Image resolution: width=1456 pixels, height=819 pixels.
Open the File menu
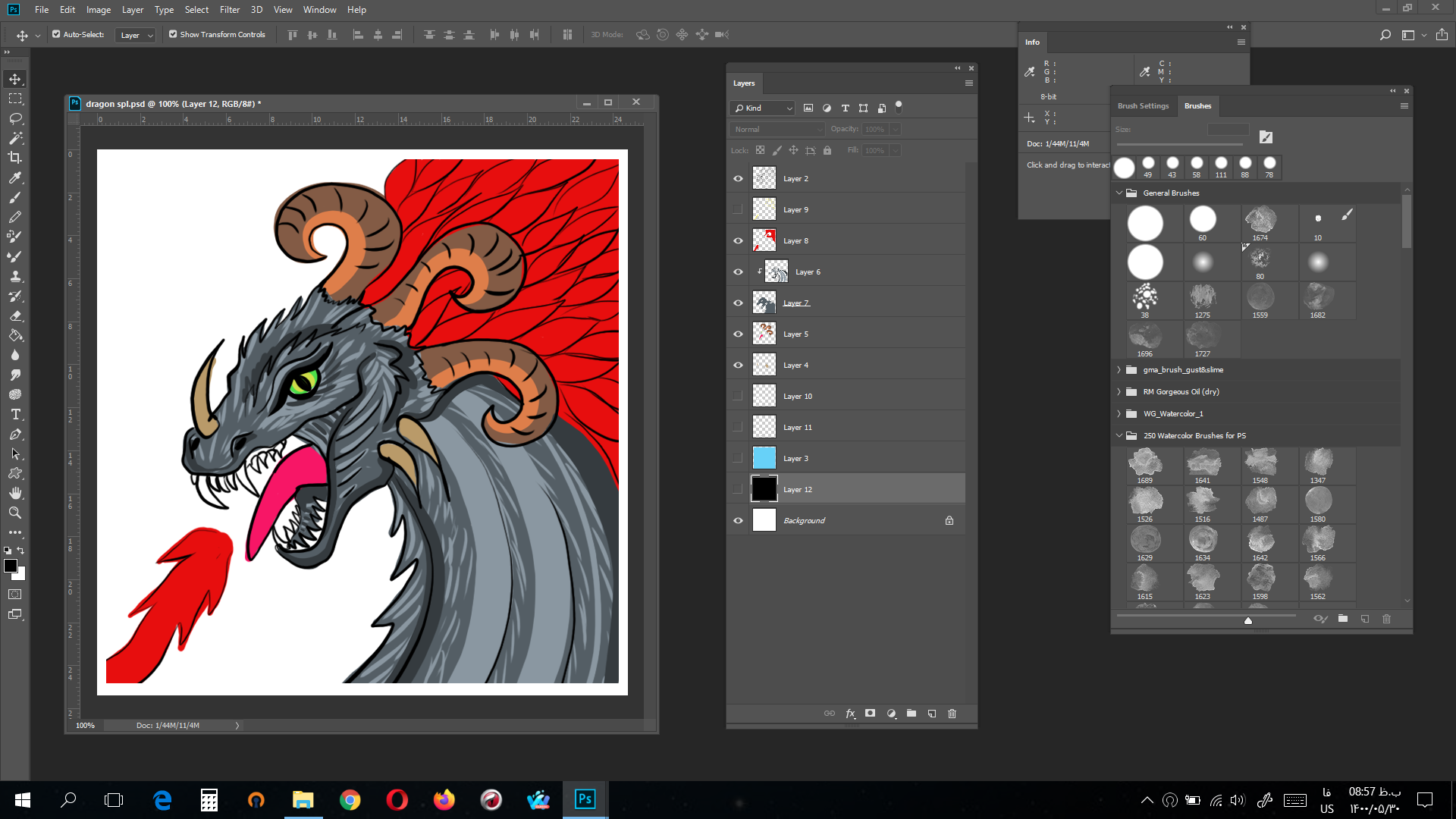[x=42, y=10]
